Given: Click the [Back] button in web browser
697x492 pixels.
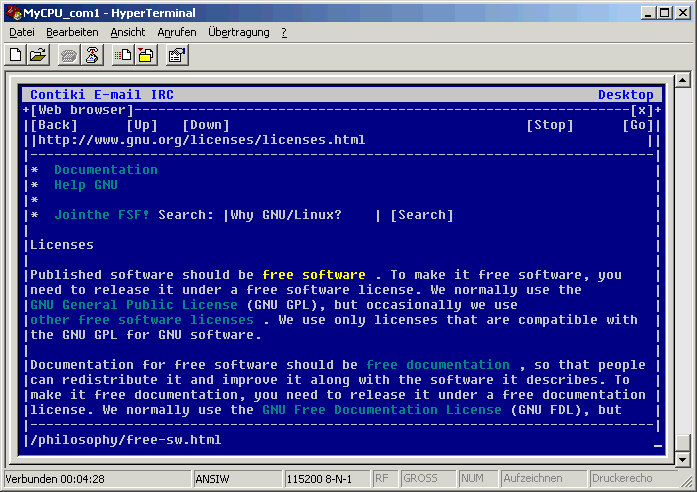Looking at the screenshot, I should tap(54, 125).
